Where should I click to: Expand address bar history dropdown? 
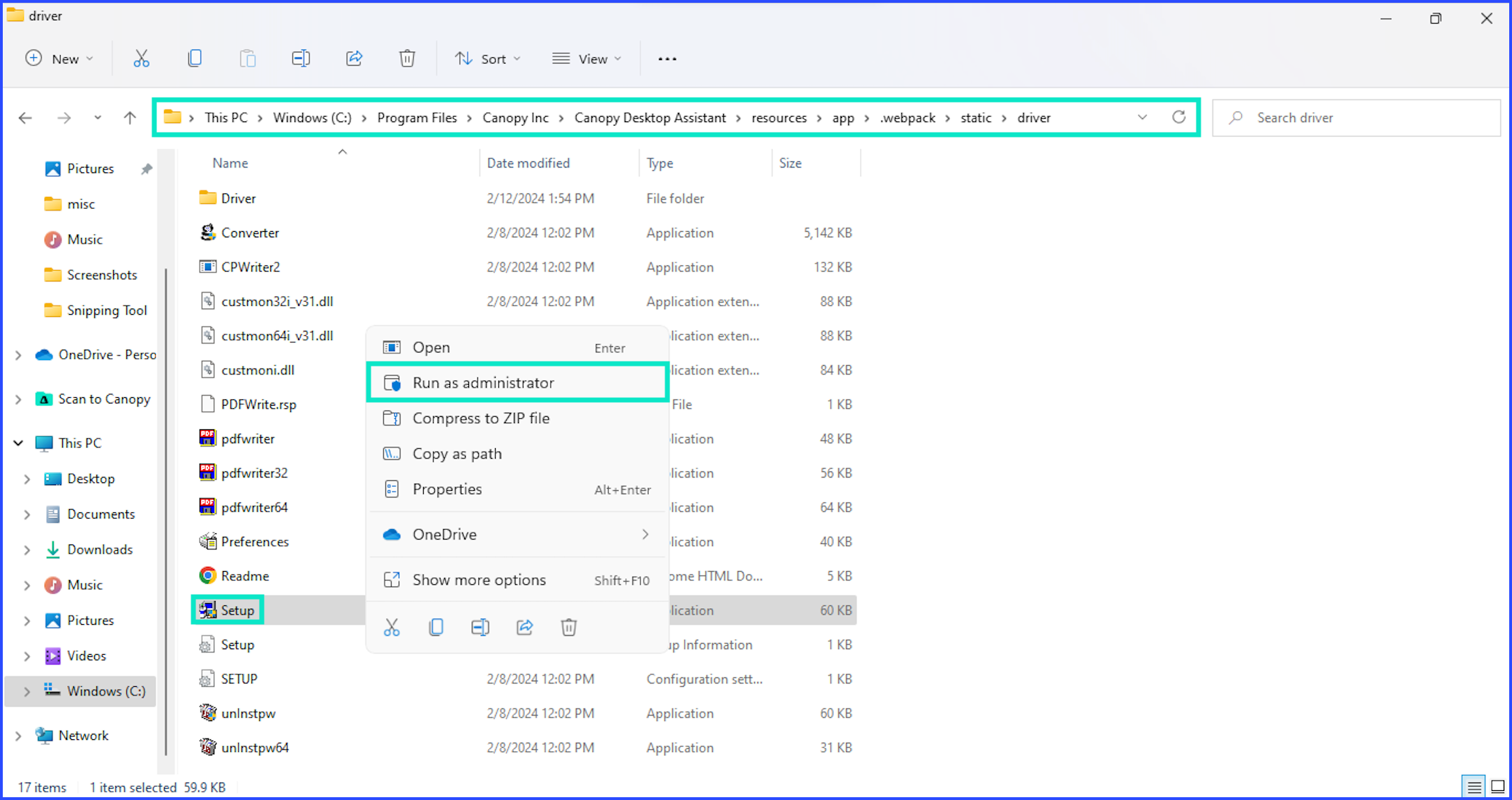(1142, 117)
